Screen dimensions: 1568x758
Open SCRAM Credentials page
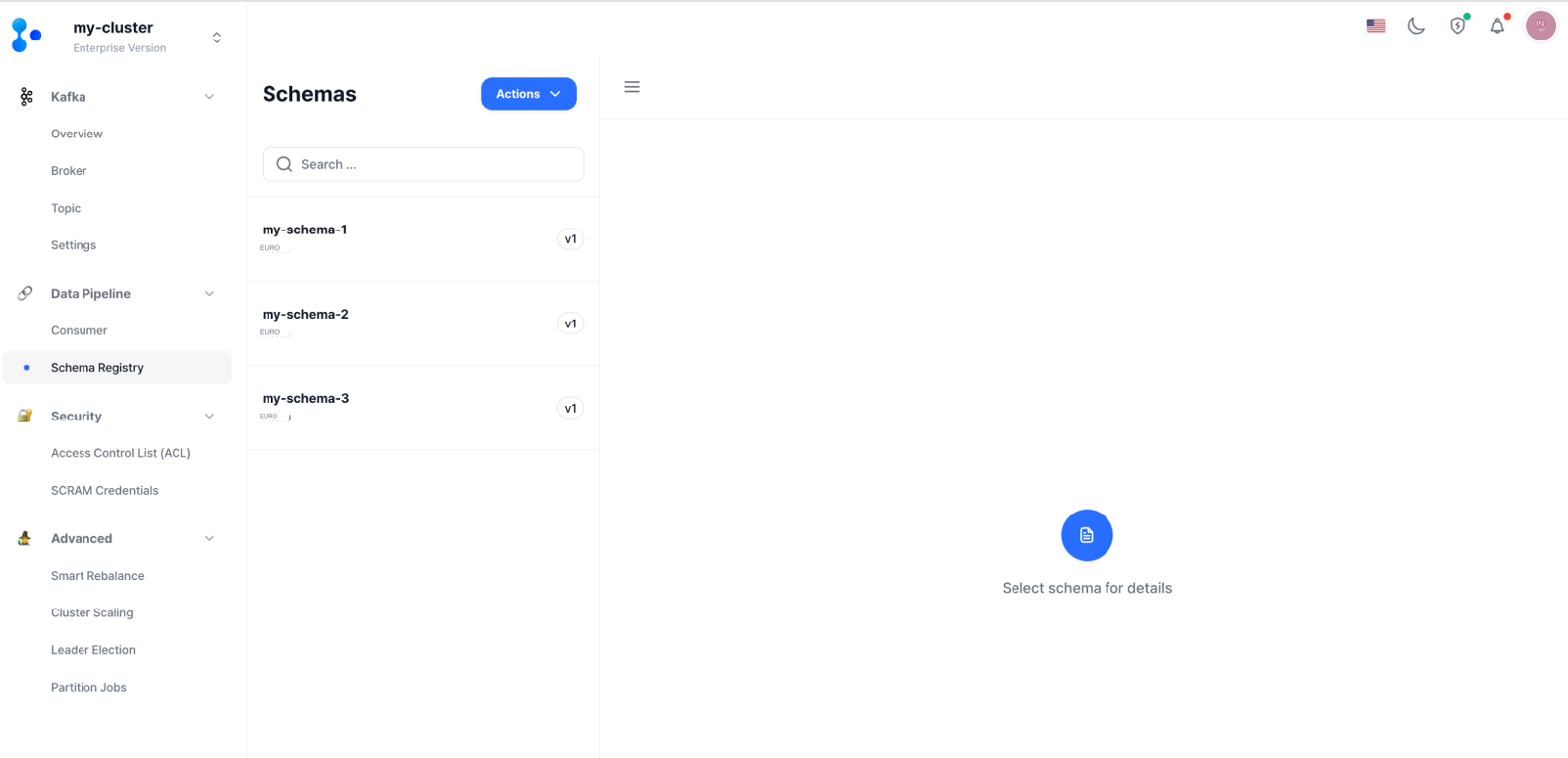tap(105, 491)
